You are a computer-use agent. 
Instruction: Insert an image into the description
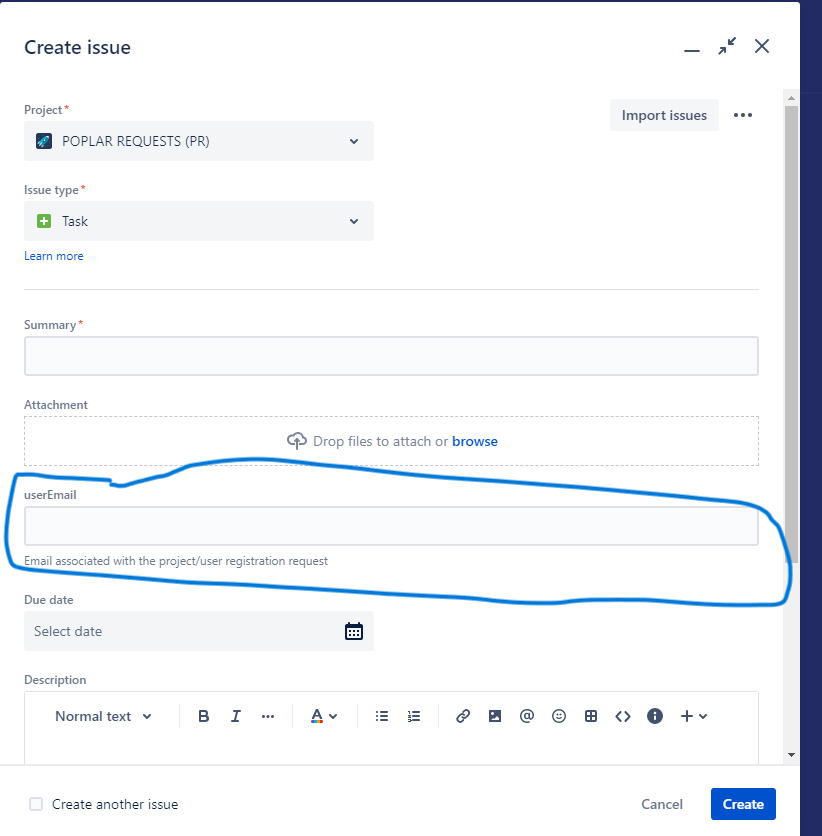pos(494,716)
